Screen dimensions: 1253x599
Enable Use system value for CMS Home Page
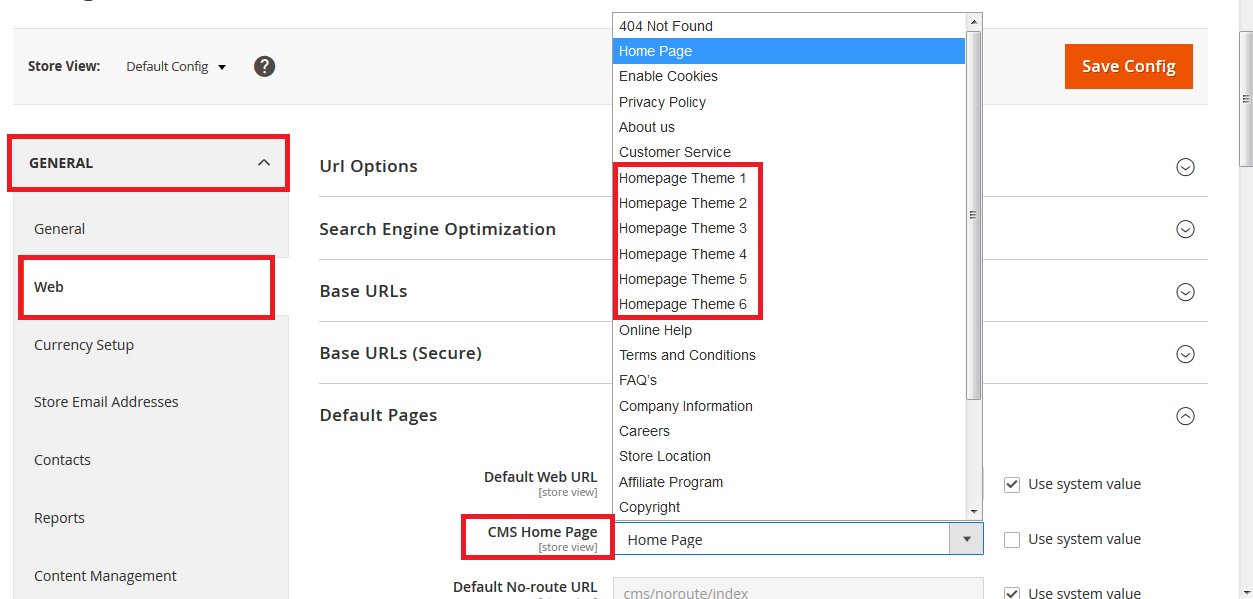pos(1012,539)
